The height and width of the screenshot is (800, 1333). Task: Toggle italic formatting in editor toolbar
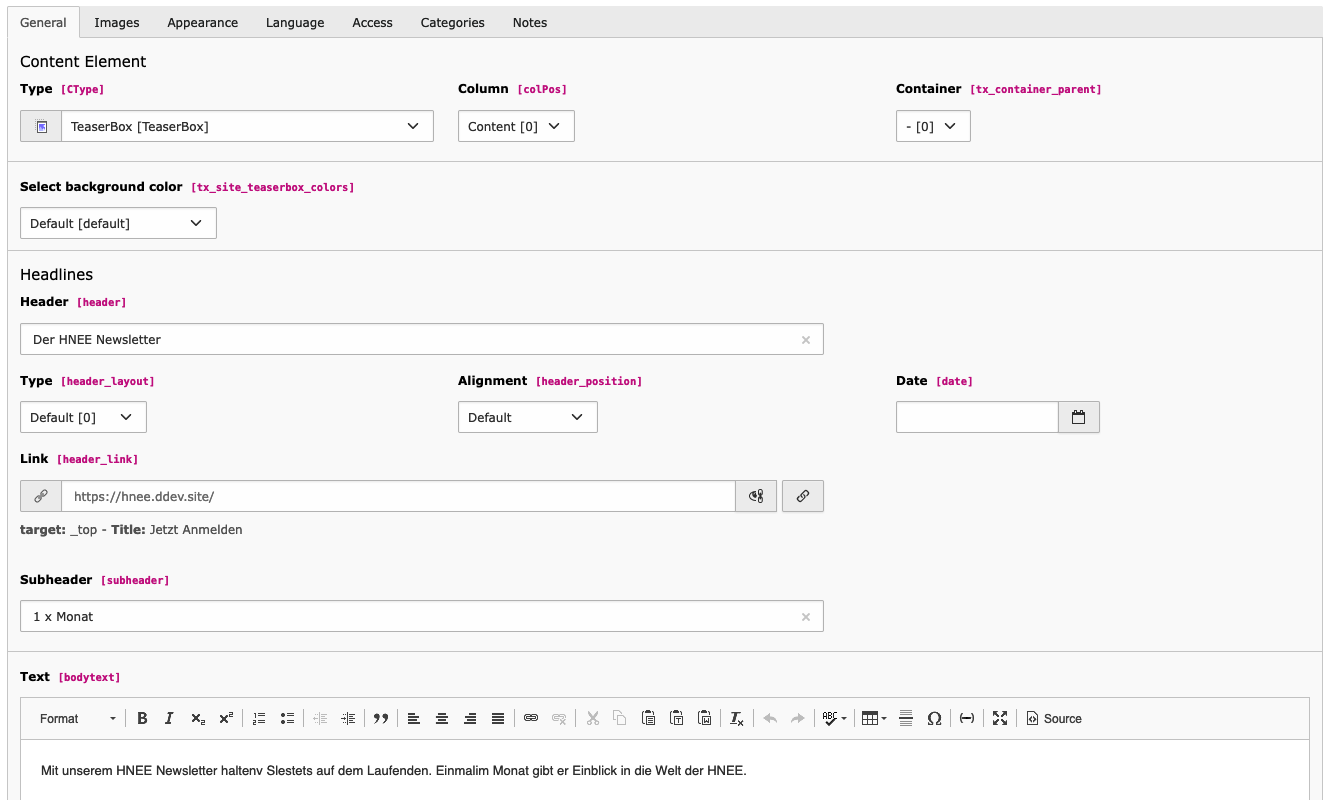[170, 719]
